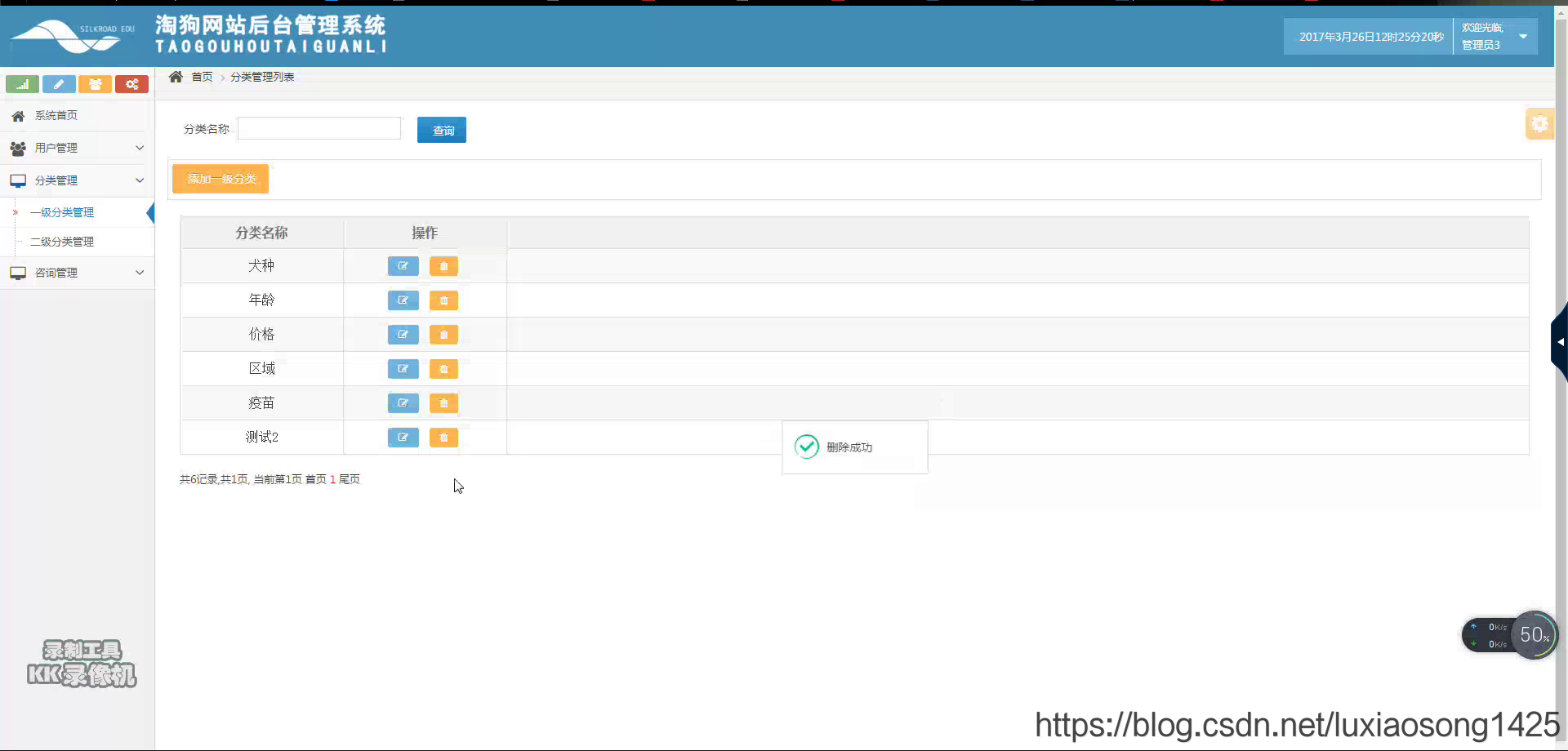Delete the 区域 category
This screenshot has height=751, width=1568.
[x=443, y=369]
